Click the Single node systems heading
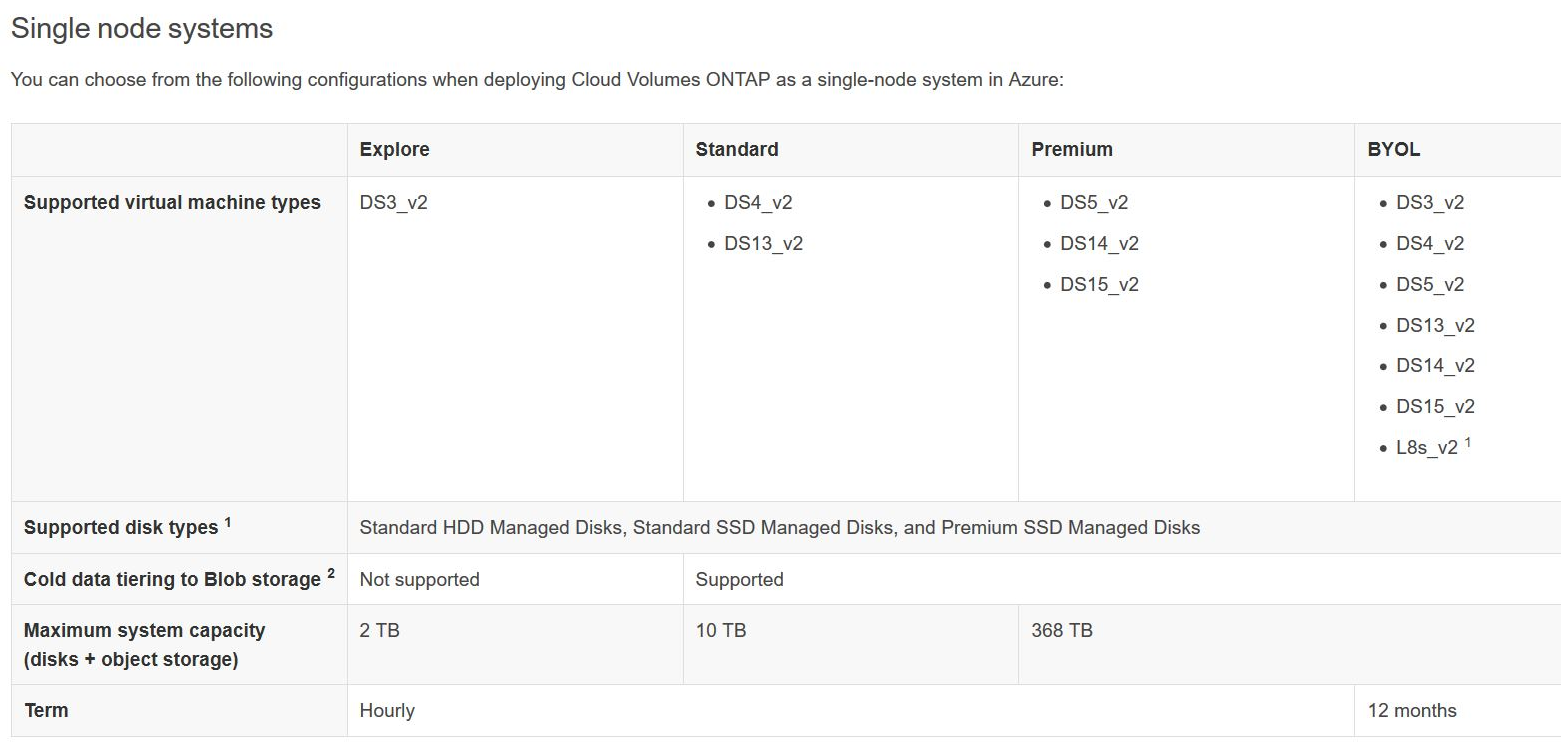This screenshot has width=1561, height=742. click(141, 29)
